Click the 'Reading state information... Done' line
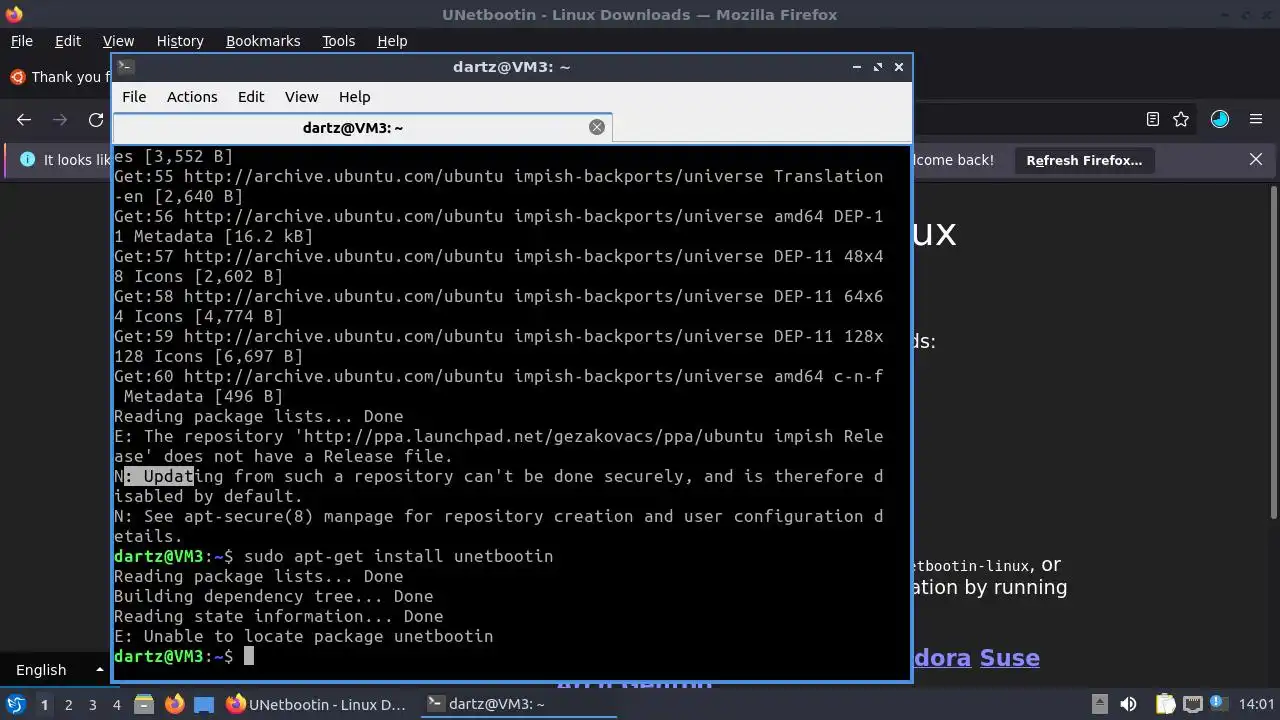Viewport: 1280px width, 720px height. coord(278,616)
